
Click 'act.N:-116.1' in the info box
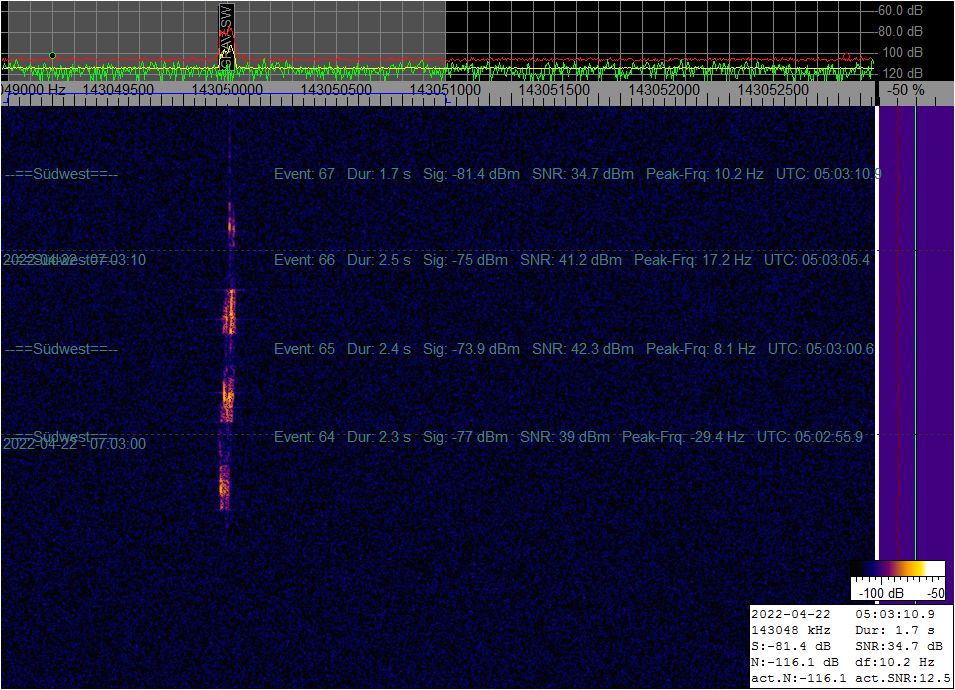click(x=798, y=677)
